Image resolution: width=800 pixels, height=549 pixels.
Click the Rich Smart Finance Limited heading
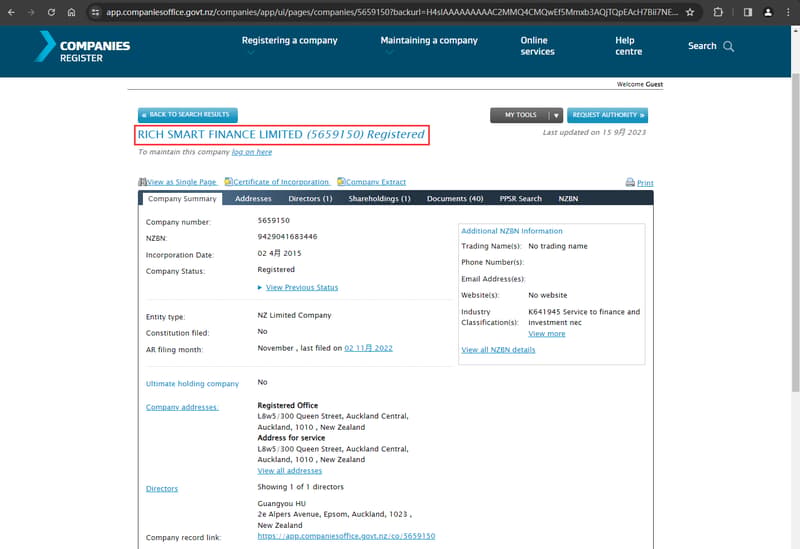pyautogui.click(x=281, y=135)
